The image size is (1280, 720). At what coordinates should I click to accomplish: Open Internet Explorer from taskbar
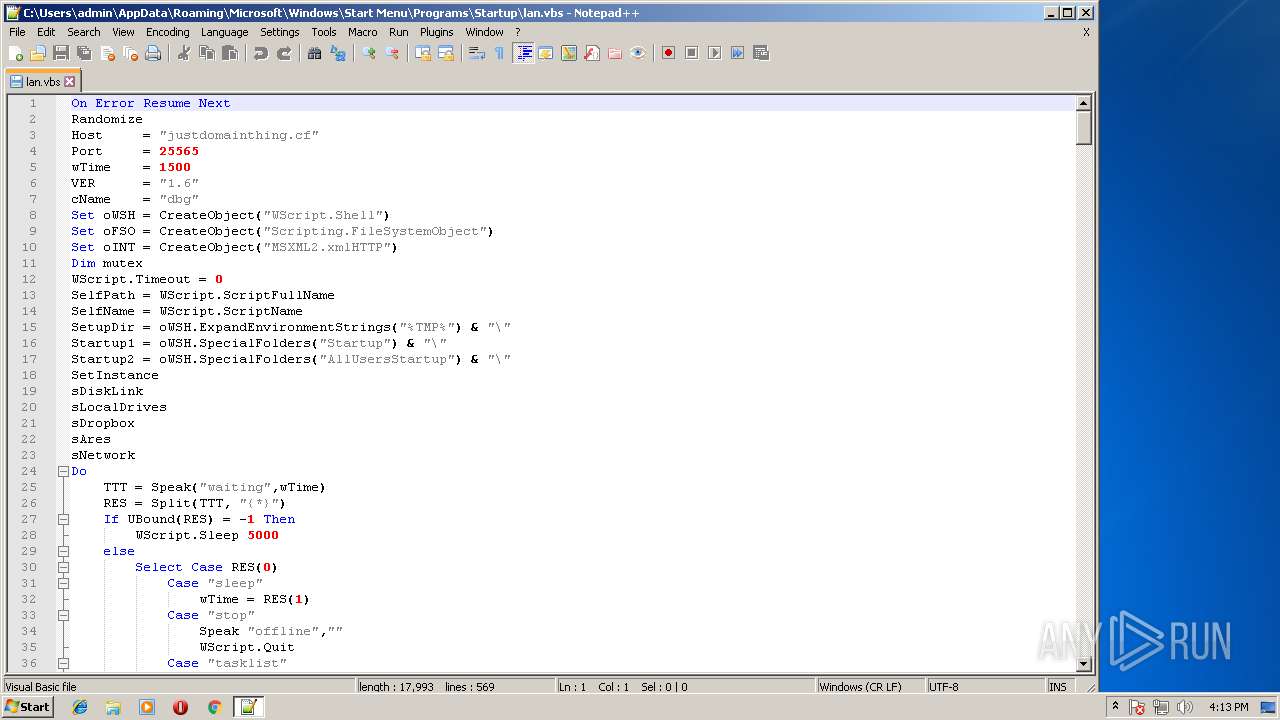click(x=80, y=707)
